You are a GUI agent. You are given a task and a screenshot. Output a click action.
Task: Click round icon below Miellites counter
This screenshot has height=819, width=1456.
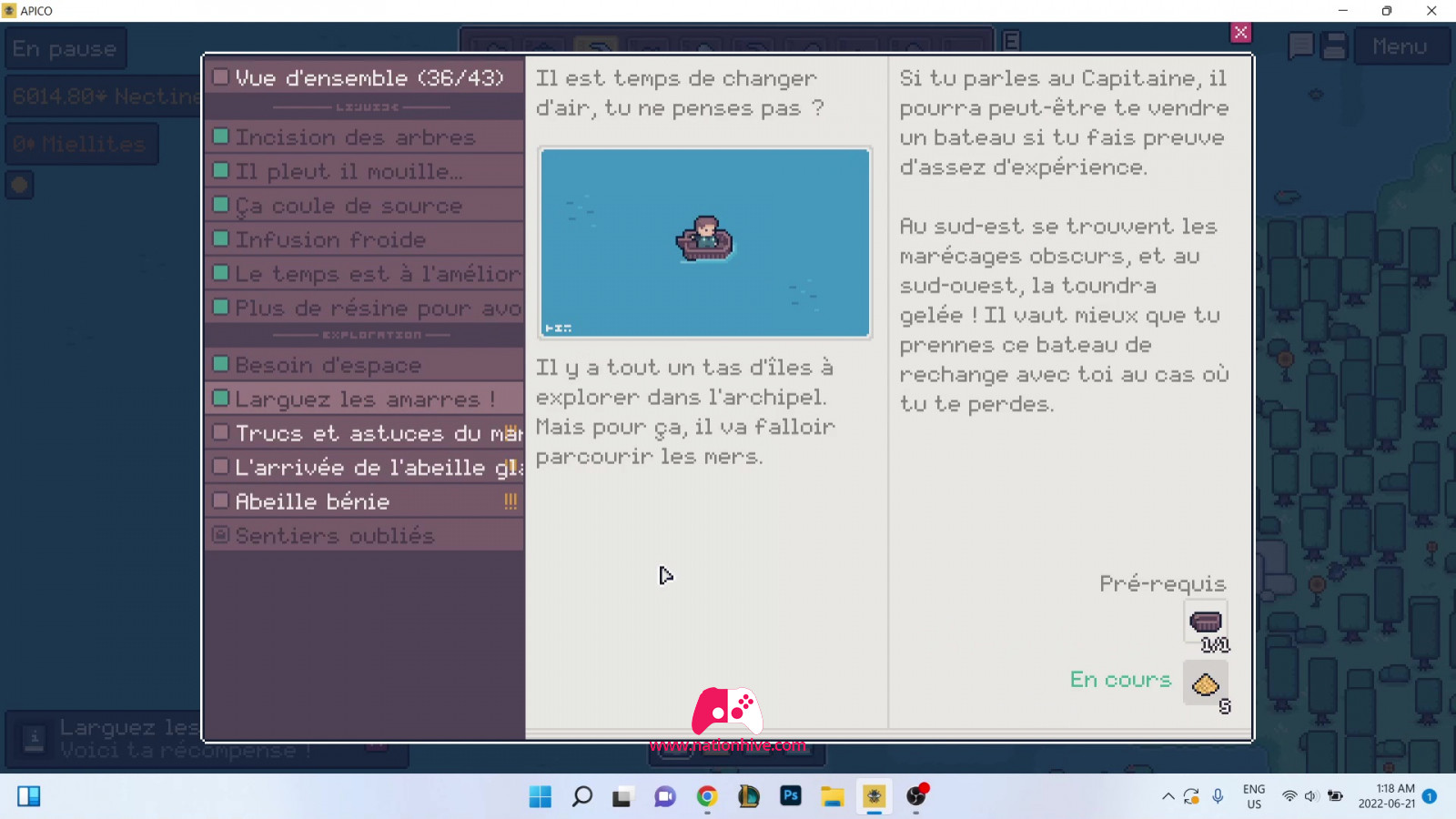pyautogui.click(x=19, y=186)
